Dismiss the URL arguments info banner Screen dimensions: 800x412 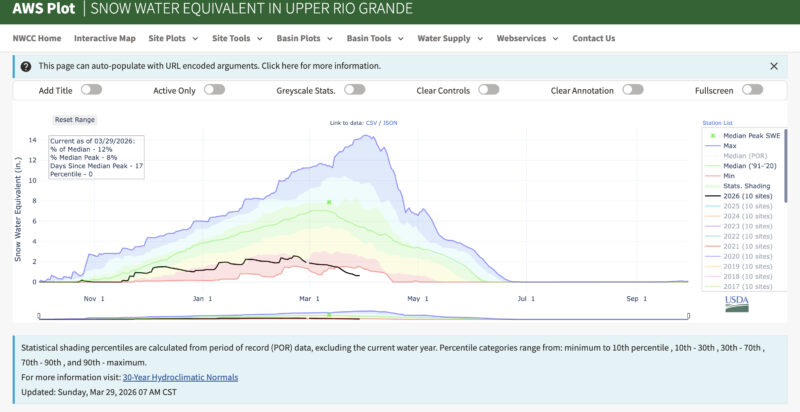tap(773, 65)
